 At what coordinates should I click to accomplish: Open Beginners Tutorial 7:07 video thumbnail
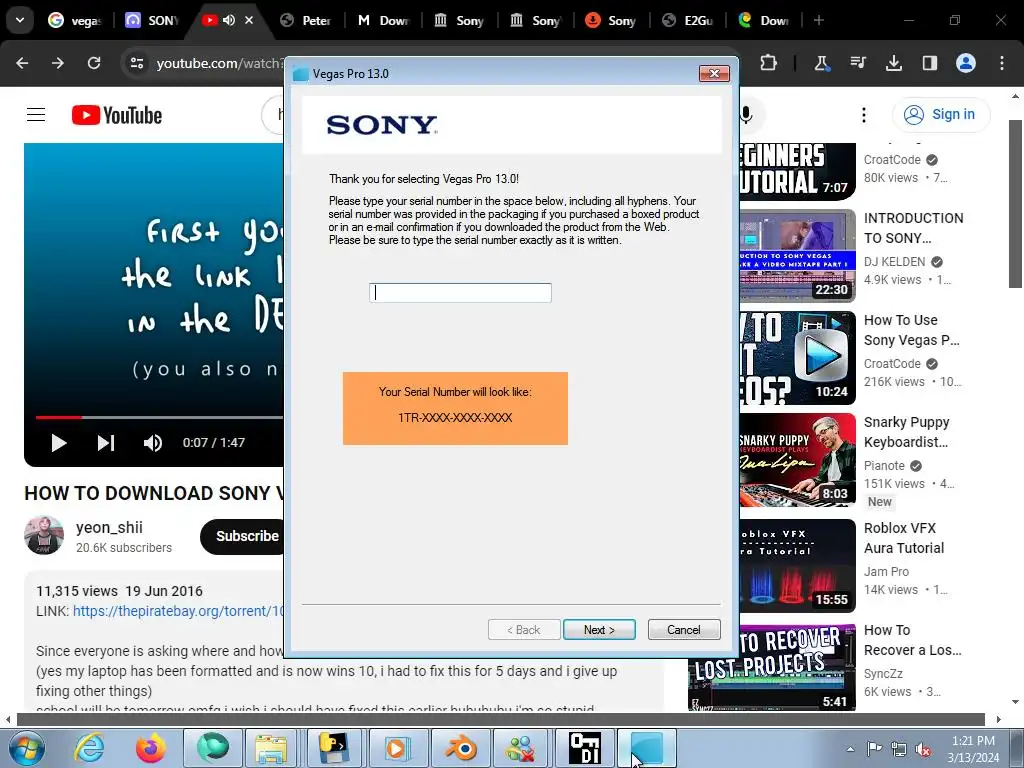point(797,170)
